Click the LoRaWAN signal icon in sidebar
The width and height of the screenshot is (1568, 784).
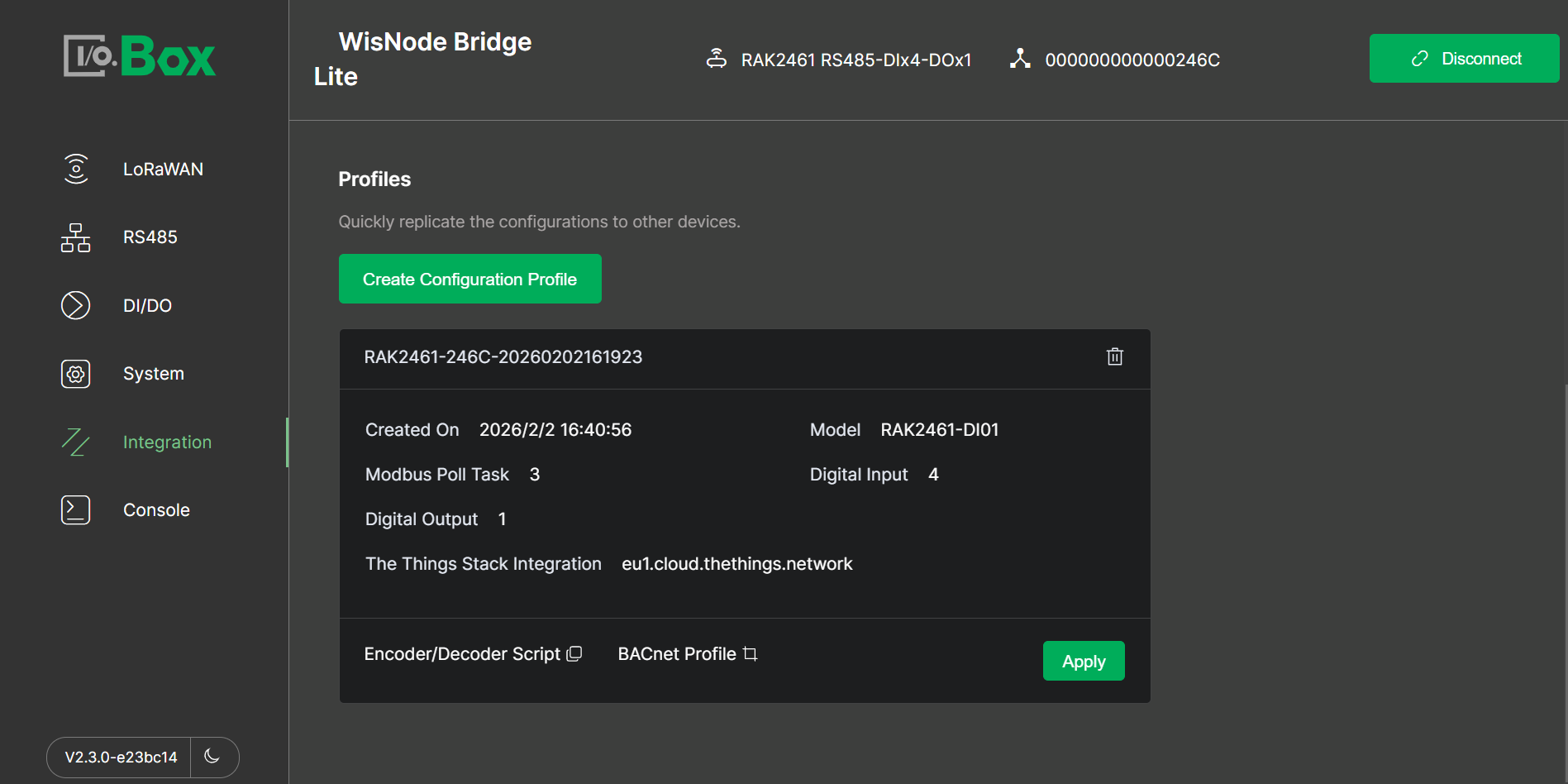(x=76, y=169)
